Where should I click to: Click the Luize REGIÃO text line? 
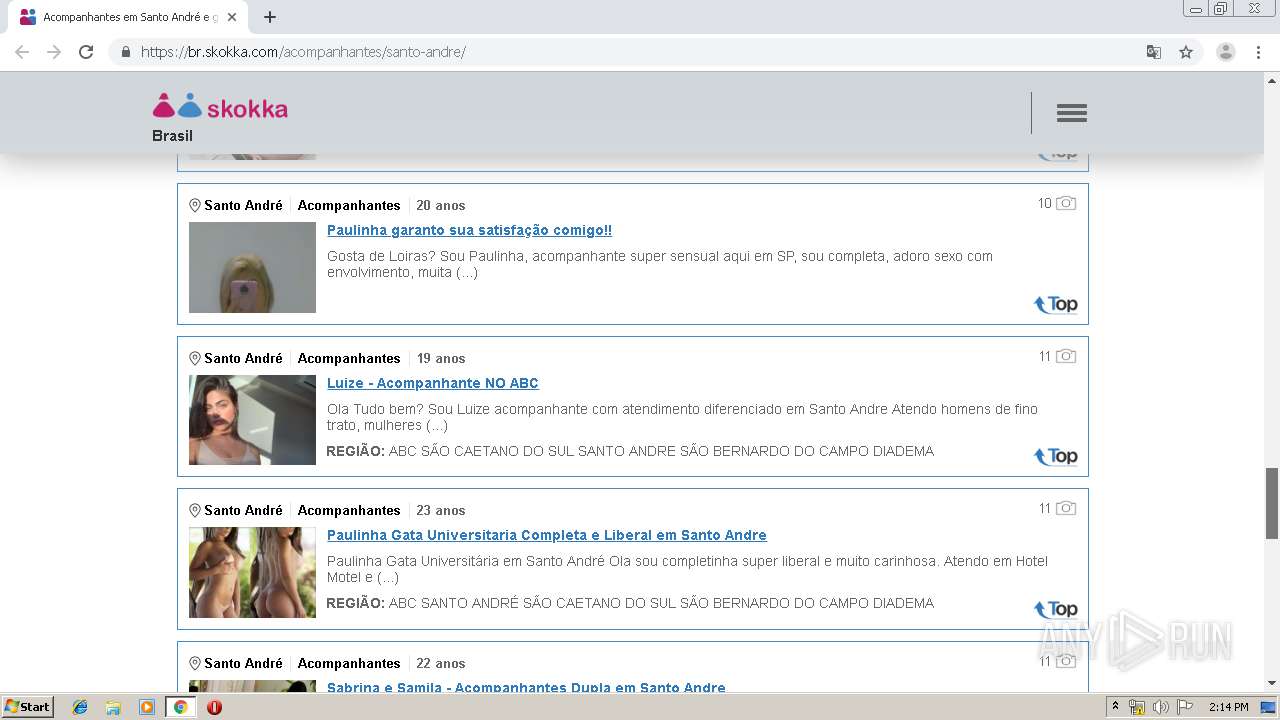[x=630, y=451]
